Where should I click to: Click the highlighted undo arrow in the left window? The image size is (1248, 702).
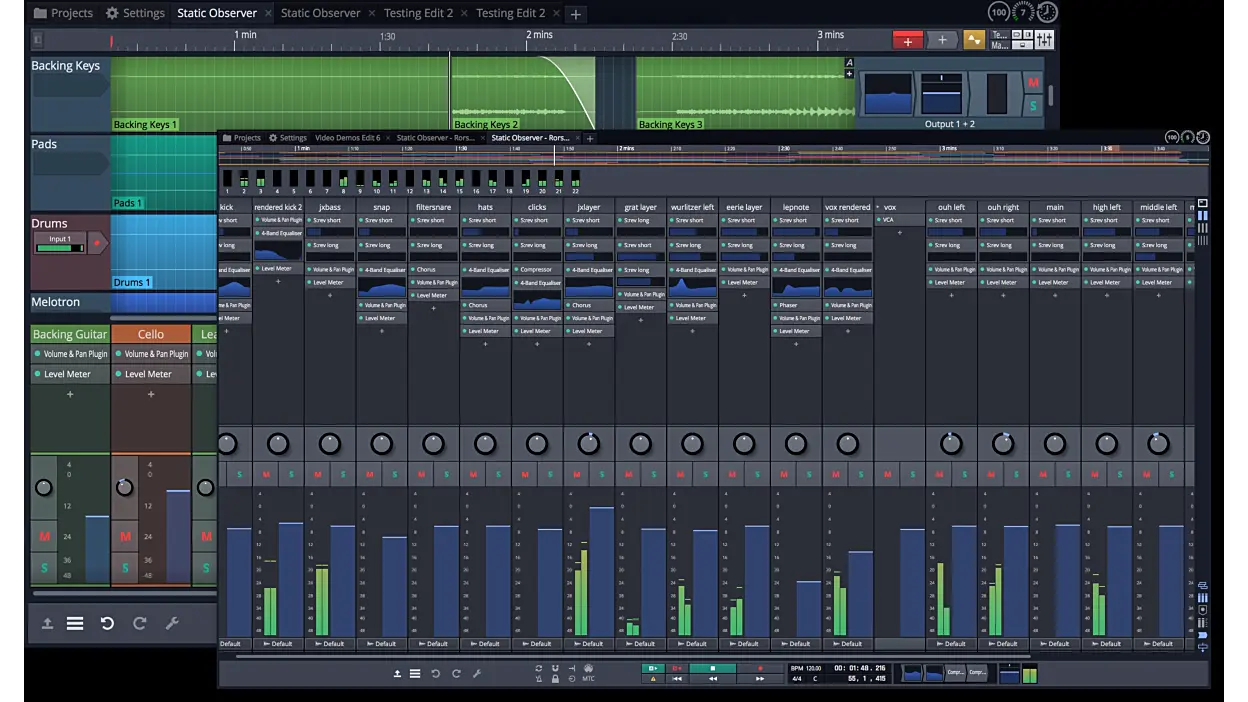click(x=107, y=623)
